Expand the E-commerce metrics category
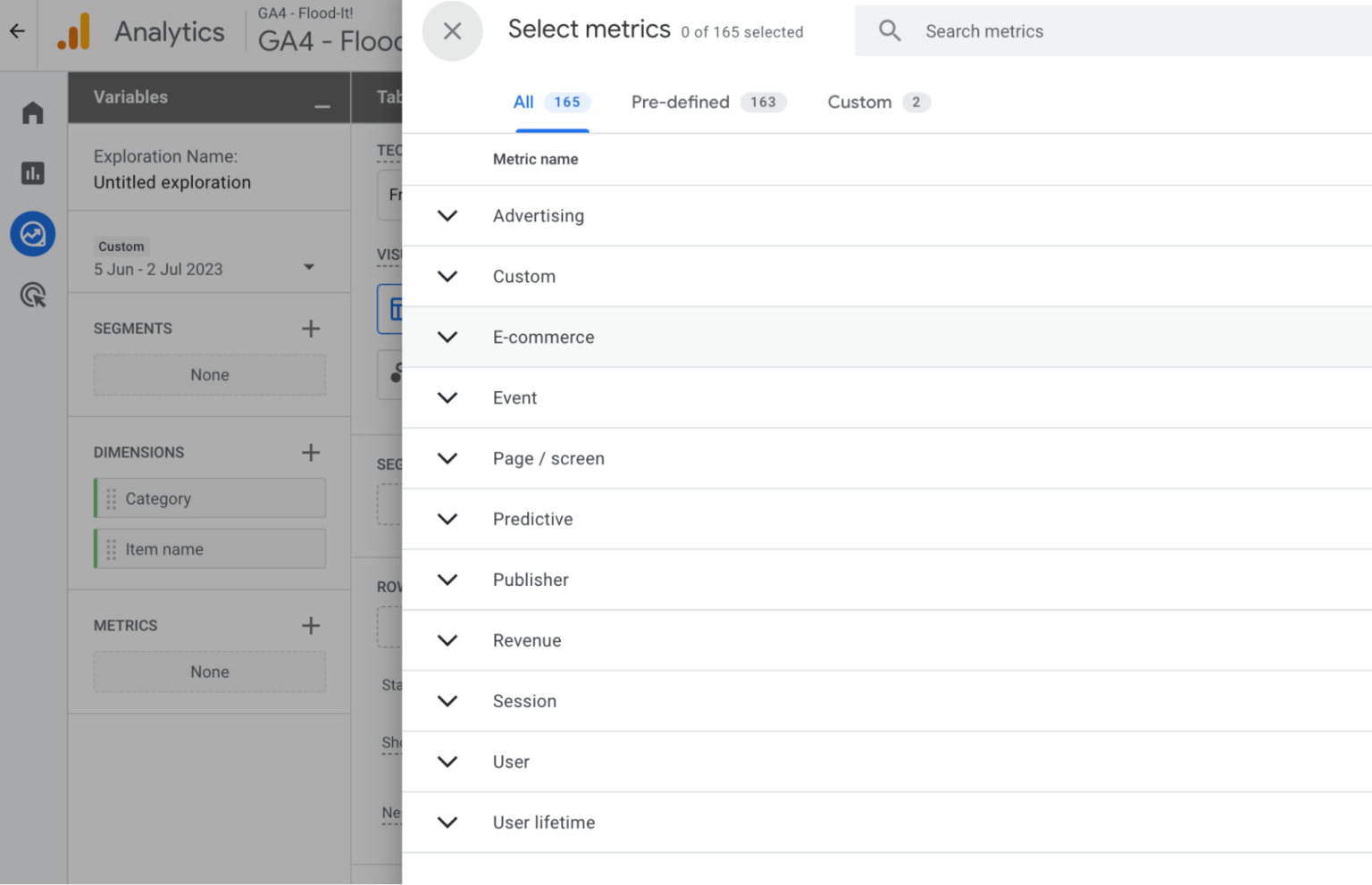The width and height of the screenshot is (1372, 885). click(x=448, y=337)
